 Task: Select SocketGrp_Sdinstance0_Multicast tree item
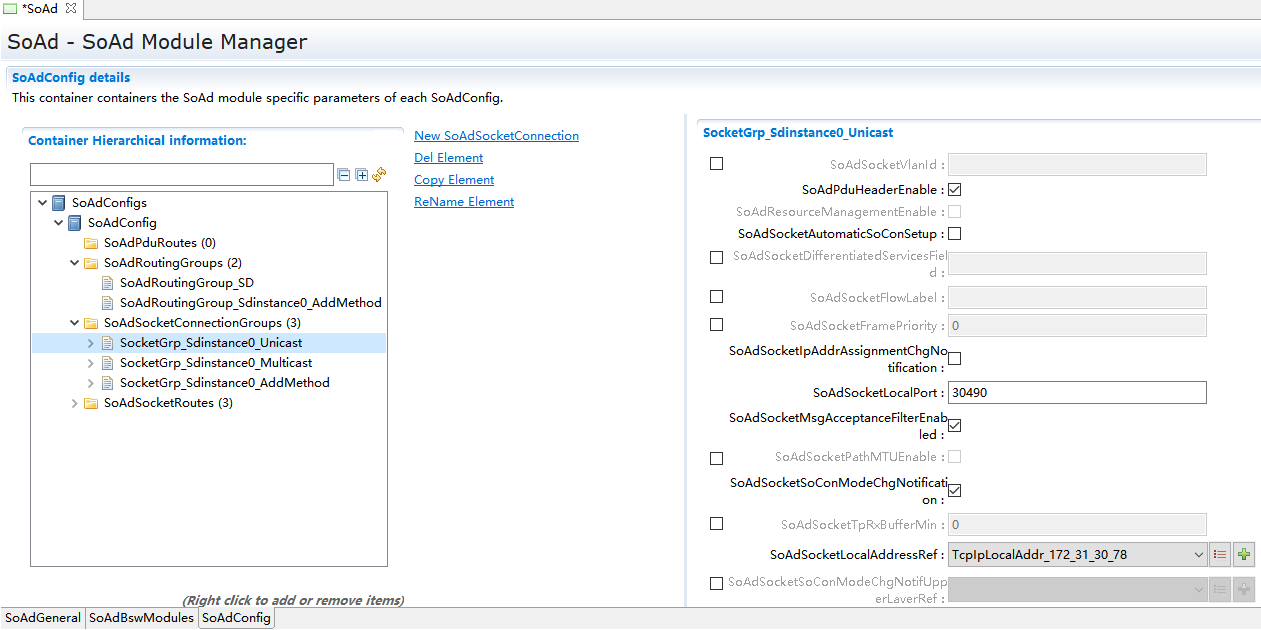[x=215, y=363]
